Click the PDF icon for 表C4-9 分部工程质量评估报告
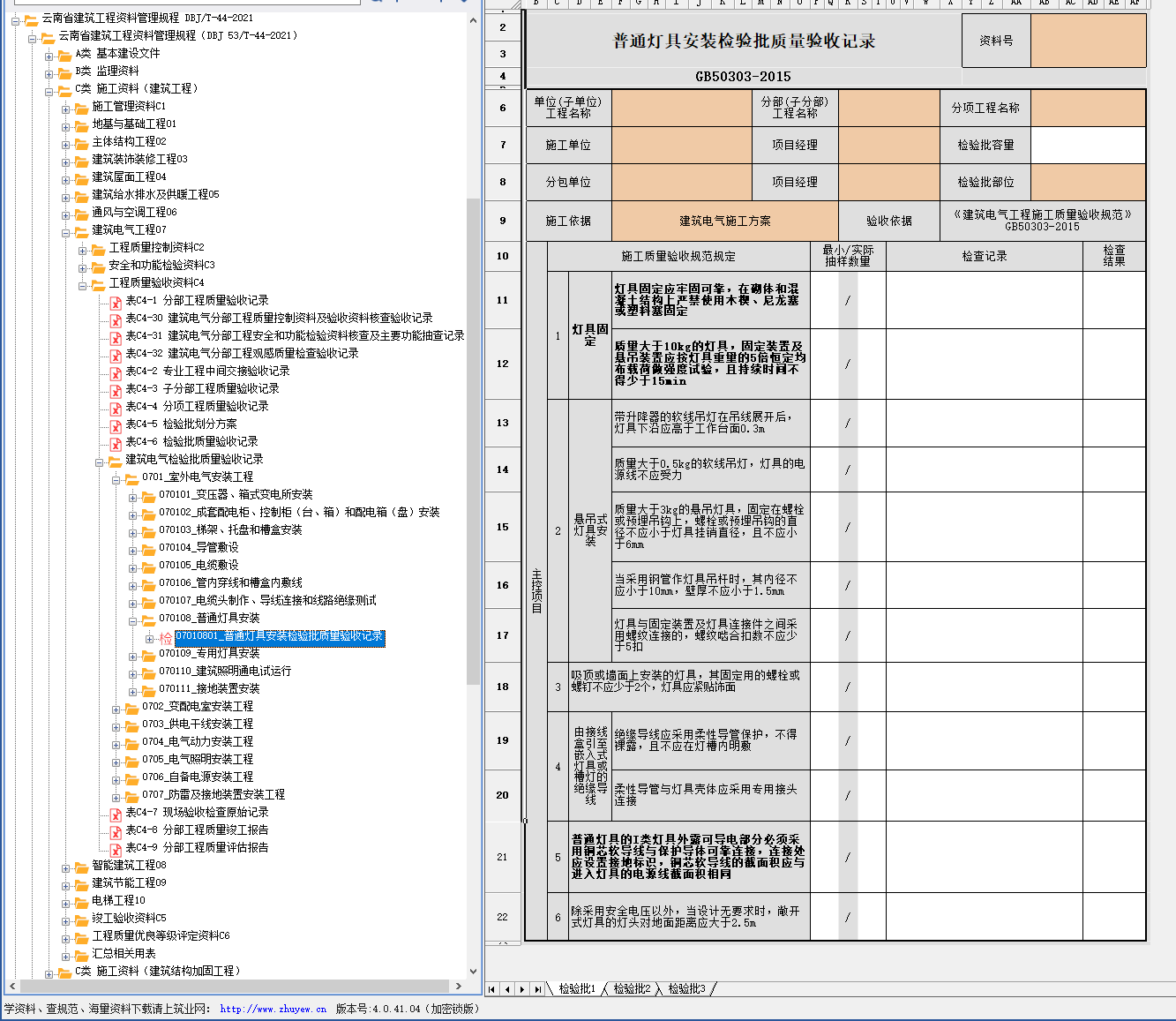The height and width of the screenshot is (1021, 1176). point(115,850)
